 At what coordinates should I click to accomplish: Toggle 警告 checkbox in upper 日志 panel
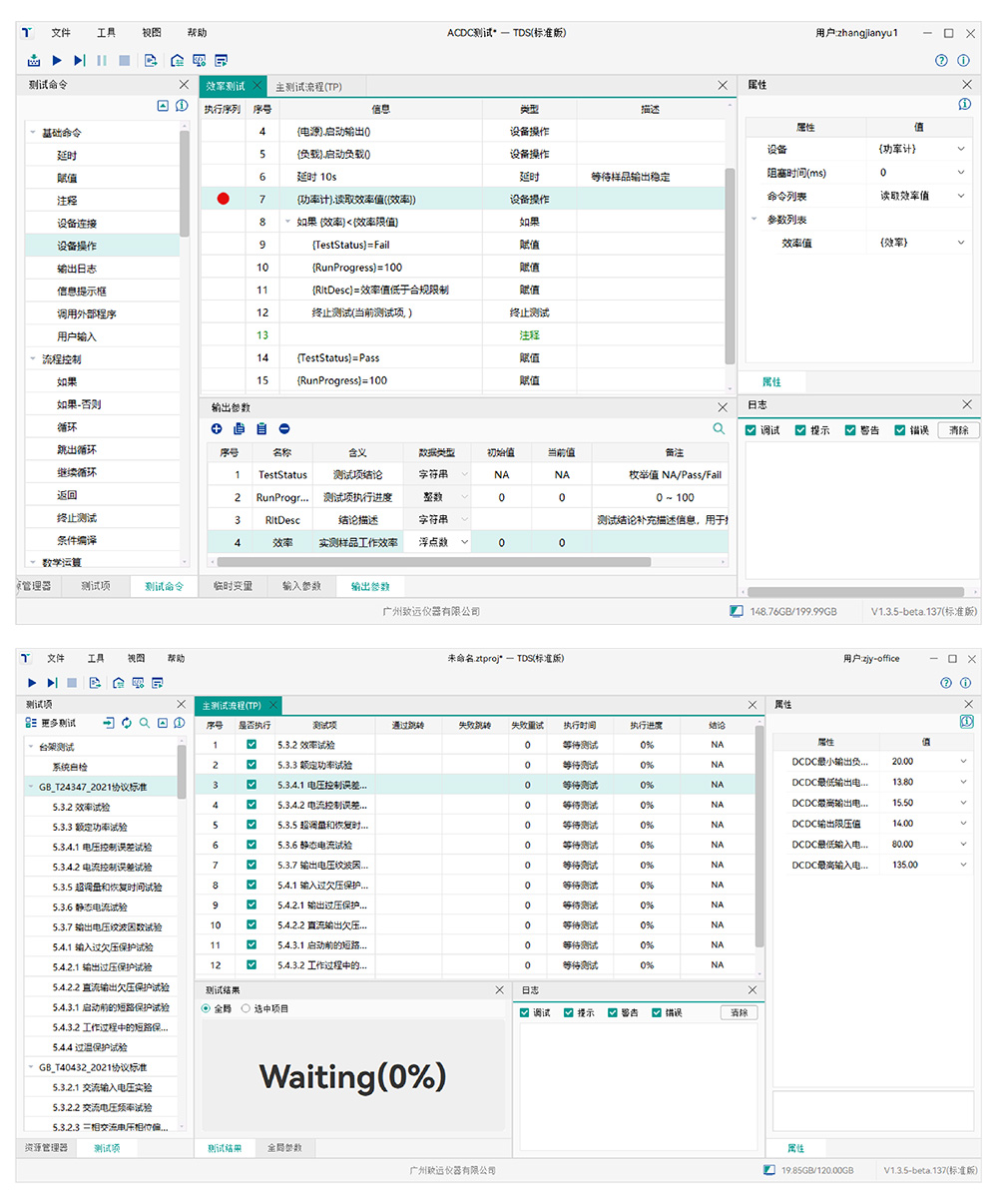[850, 430]
